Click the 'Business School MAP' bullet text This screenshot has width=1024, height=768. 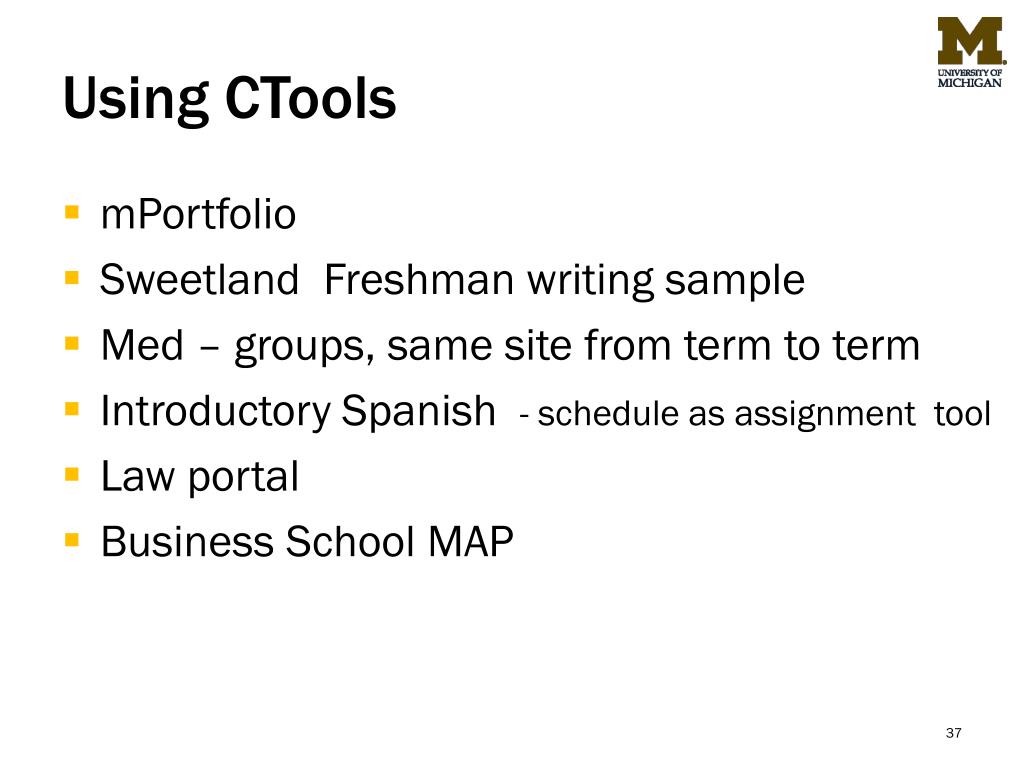[x=307, y=541]
